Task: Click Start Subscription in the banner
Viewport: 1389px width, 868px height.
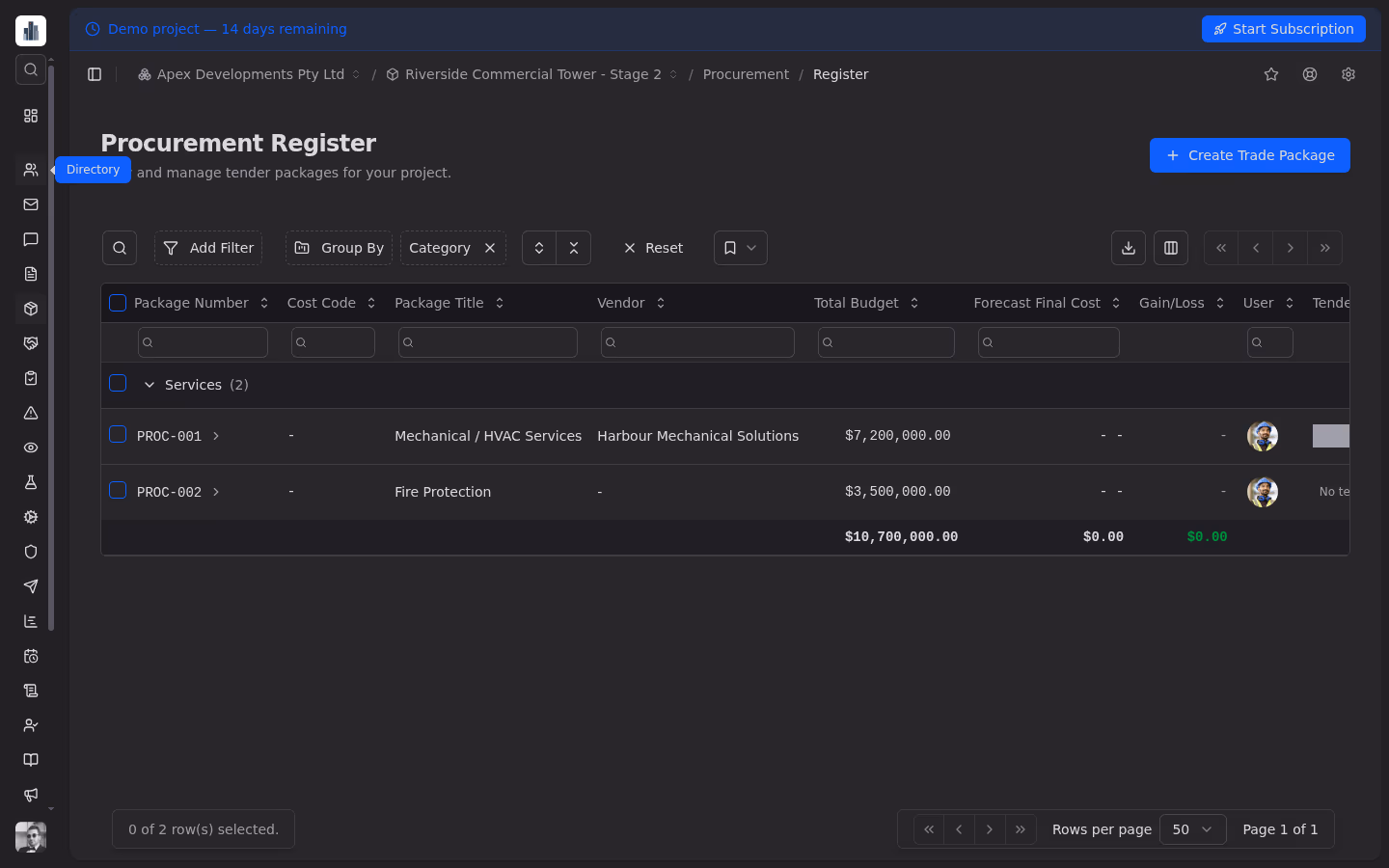Action: pyautogui.click(x=1283, y=29)
